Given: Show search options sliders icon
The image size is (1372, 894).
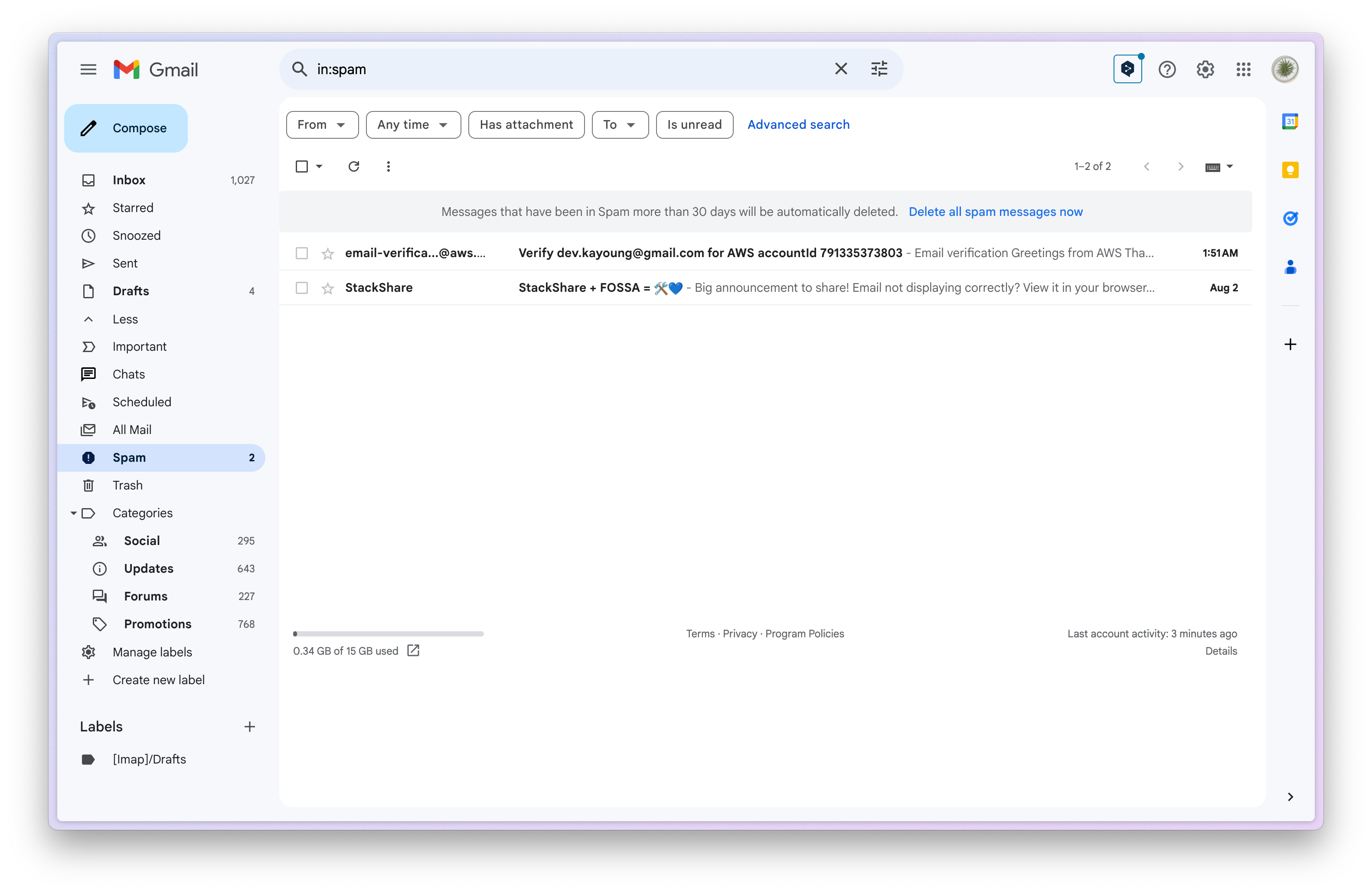Looking at the screenshot, I should pyautogui.click(x=879, y=69).
